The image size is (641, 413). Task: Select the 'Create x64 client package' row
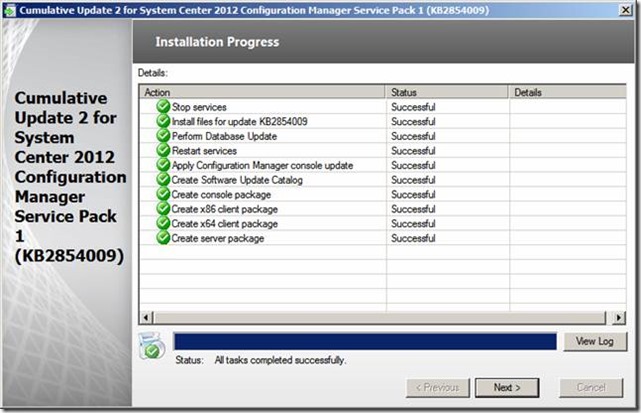pos(225,224)
